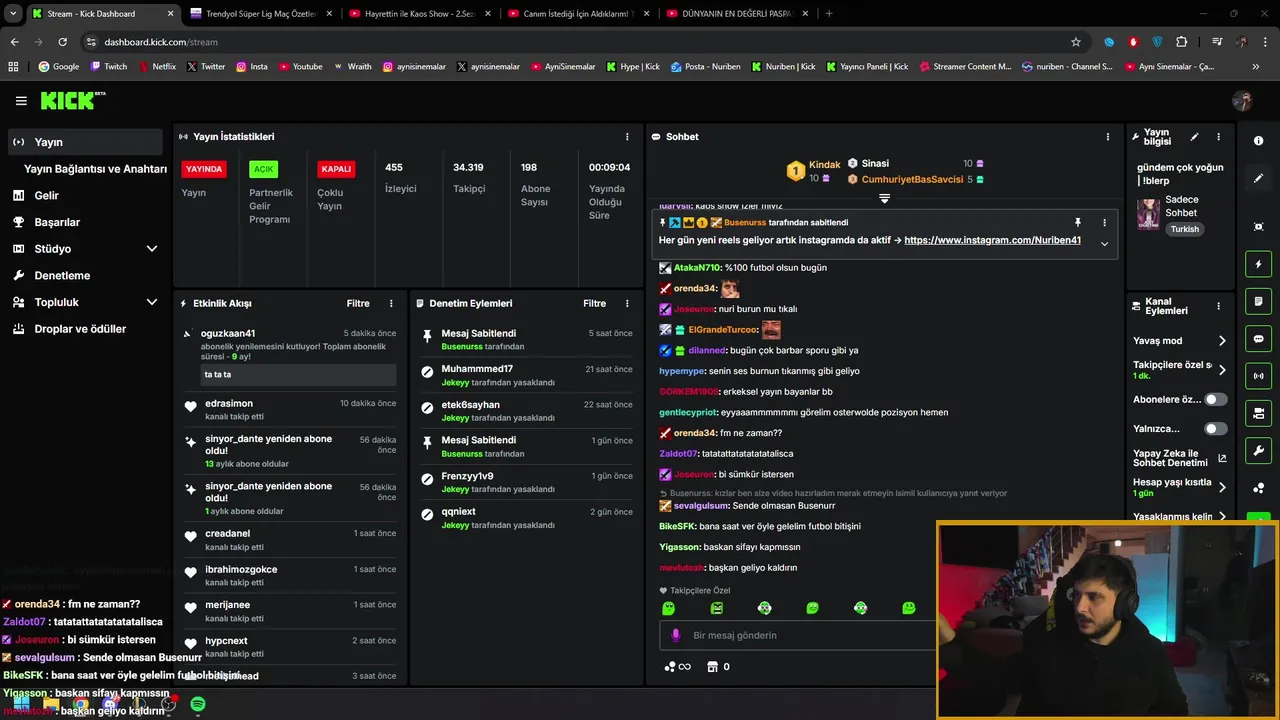Open Yayın Bağlantısı ve Anahtarı page
1280x720 pixels.
point(95,169)
